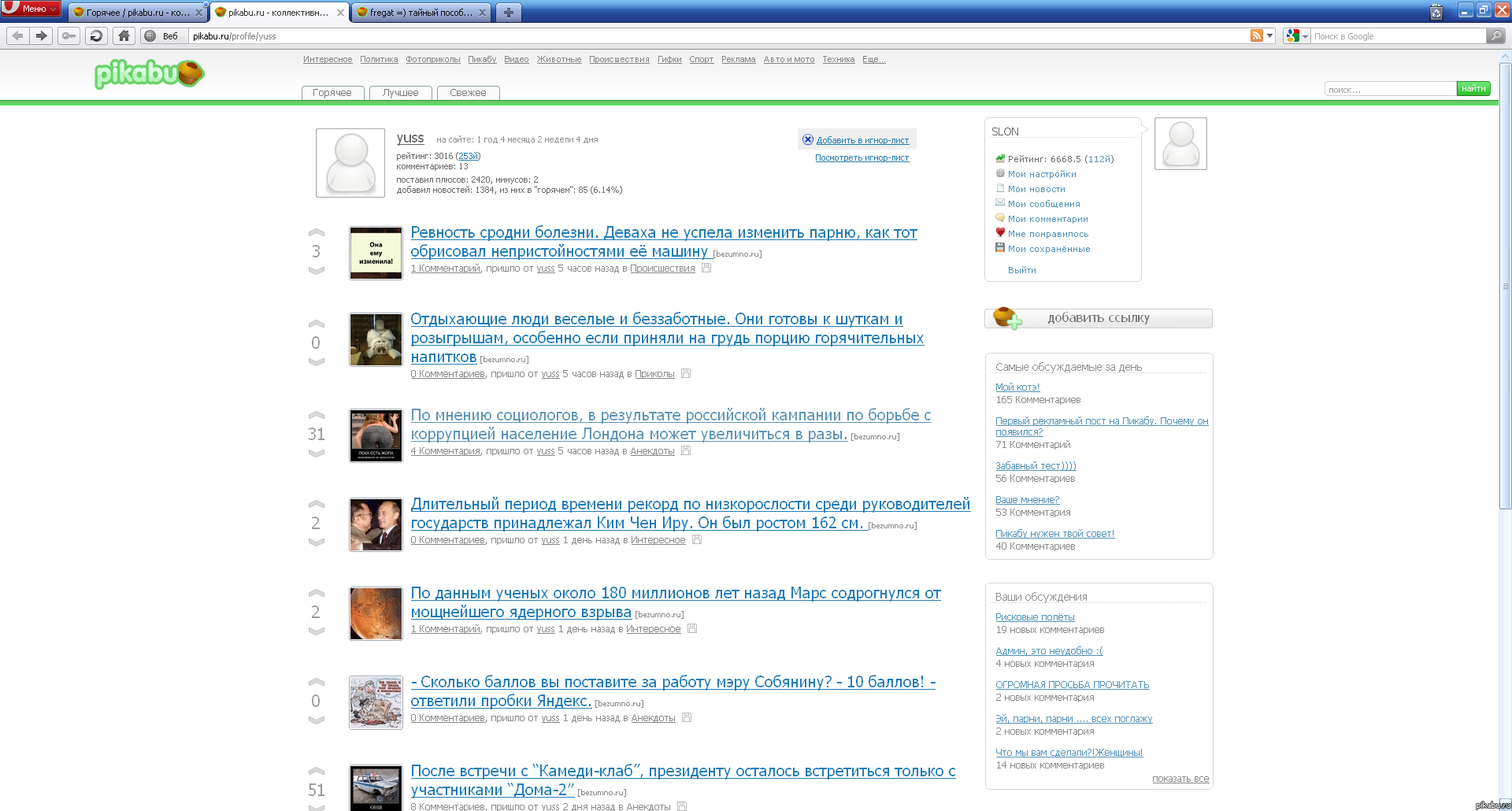Downvote the London corruption joke post
The image size is (1512, 811).
[x=317, y=454]
